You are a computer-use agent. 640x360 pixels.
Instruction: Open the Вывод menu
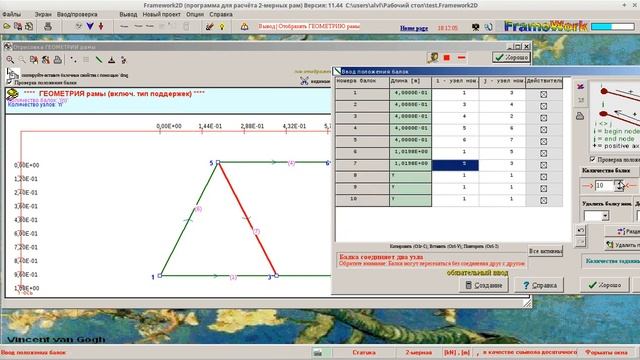click(128, 14)
